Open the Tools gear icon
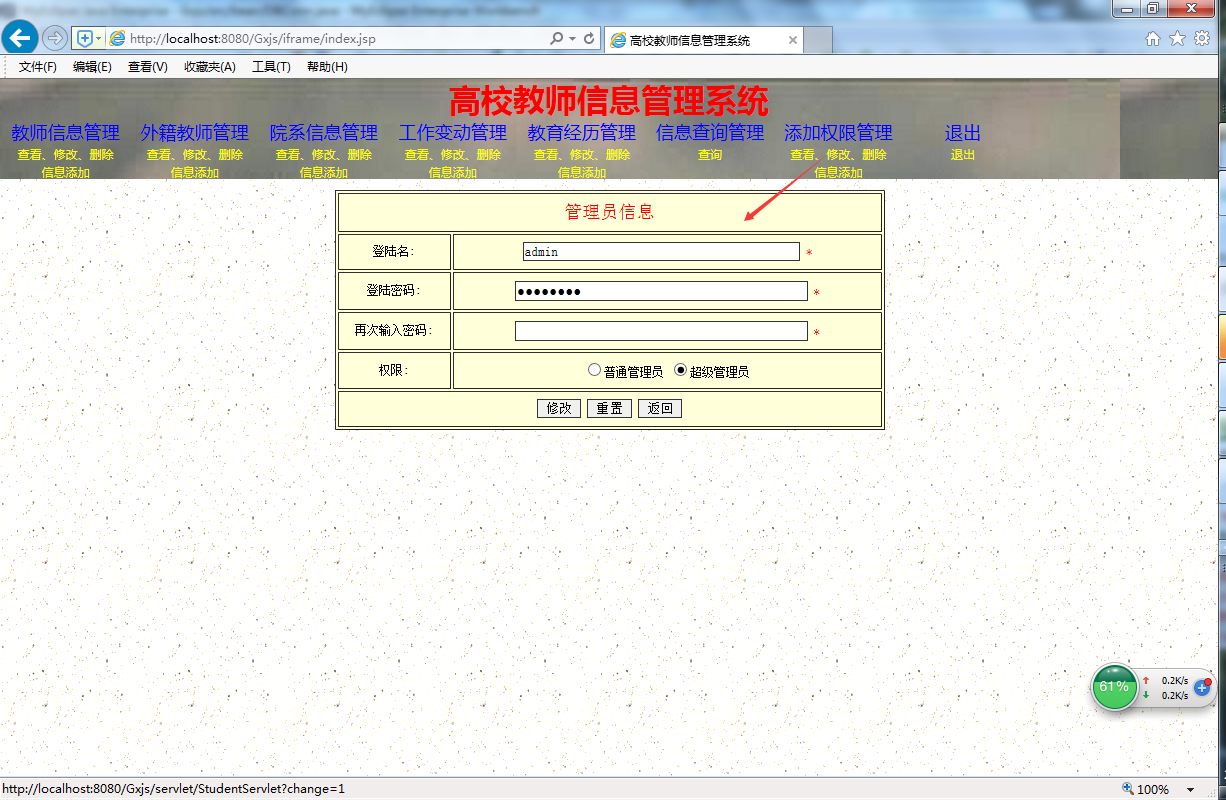1226x800 pixels. pos(1202,38)
